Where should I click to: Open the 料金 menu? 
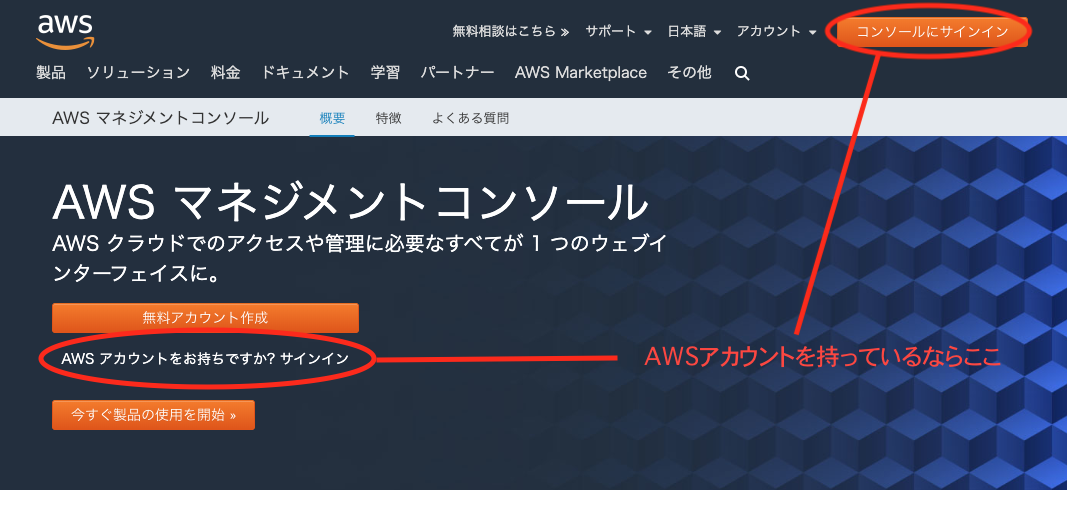point(225,73)
